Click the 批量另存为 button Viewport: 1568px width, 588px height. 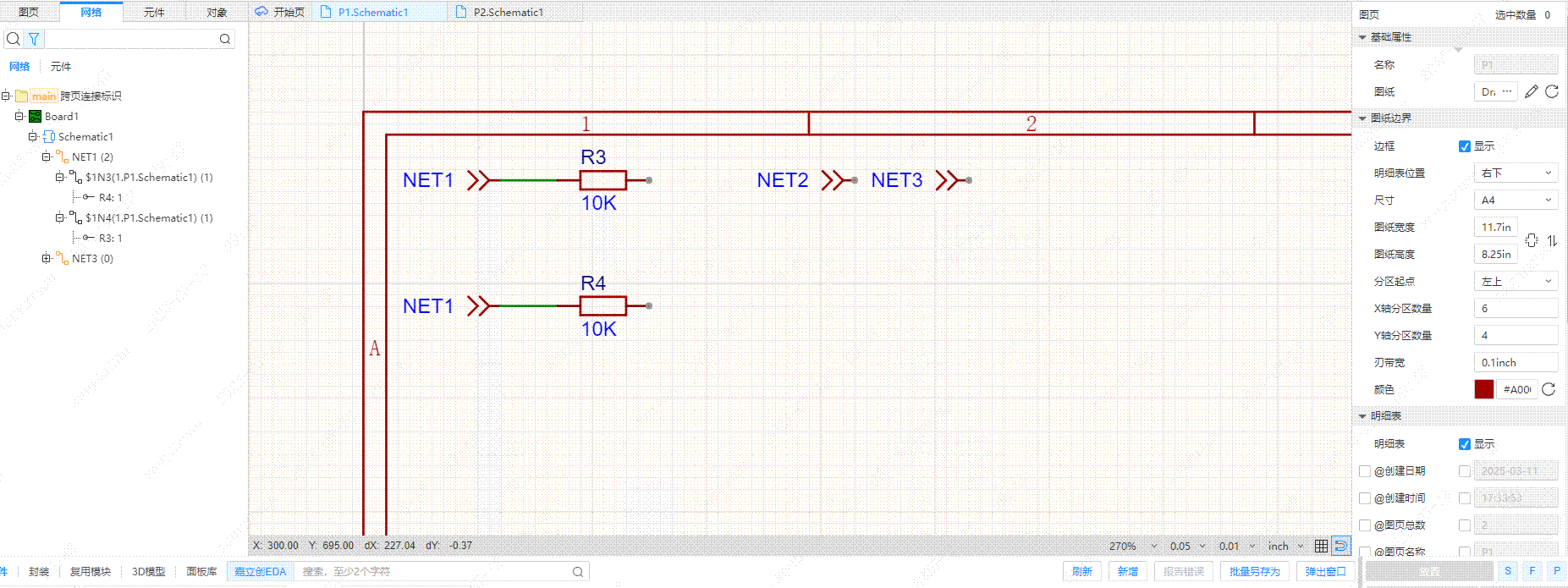point(1255,572)
